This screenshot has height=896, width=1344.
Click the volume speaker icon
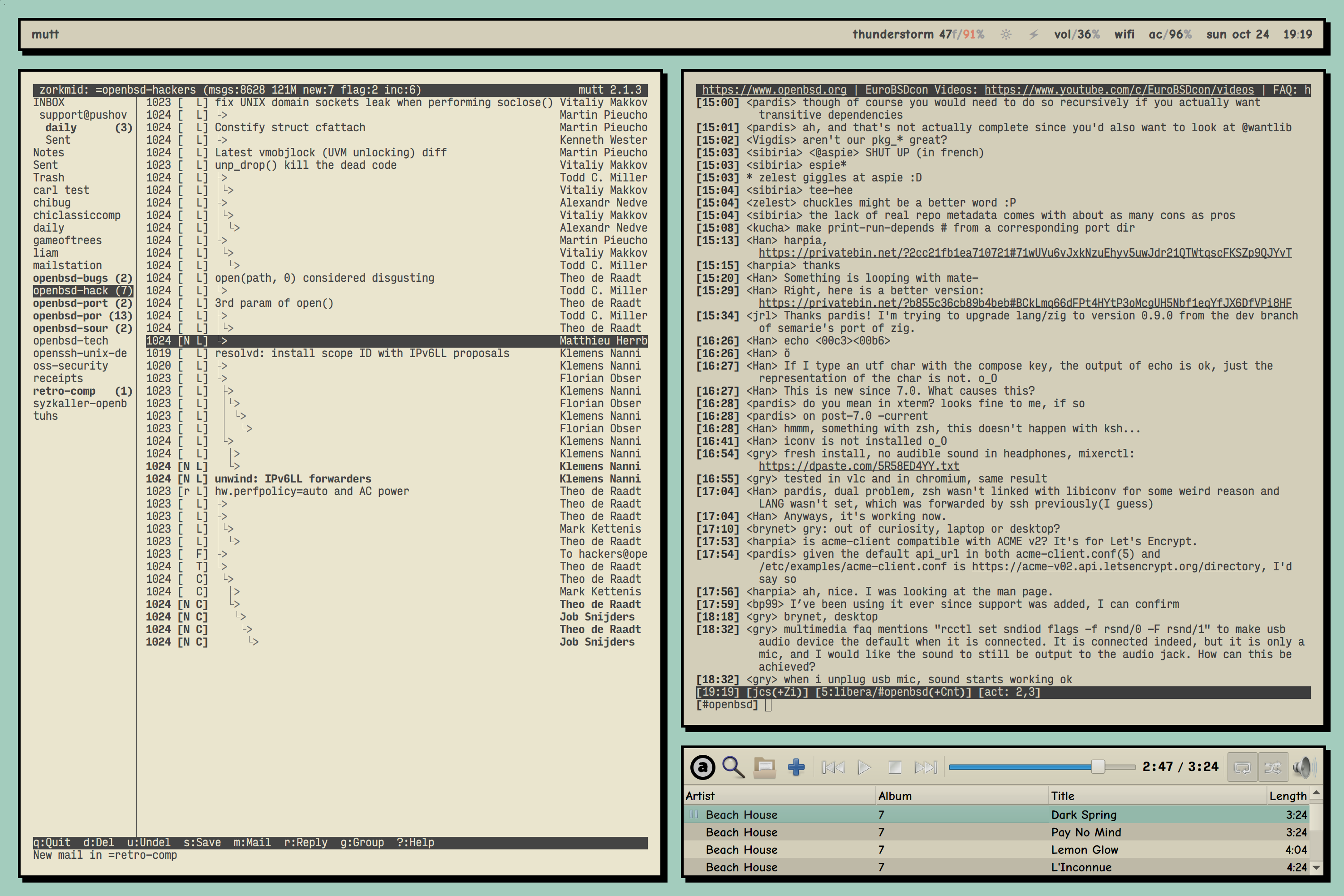click(1304, 767)
